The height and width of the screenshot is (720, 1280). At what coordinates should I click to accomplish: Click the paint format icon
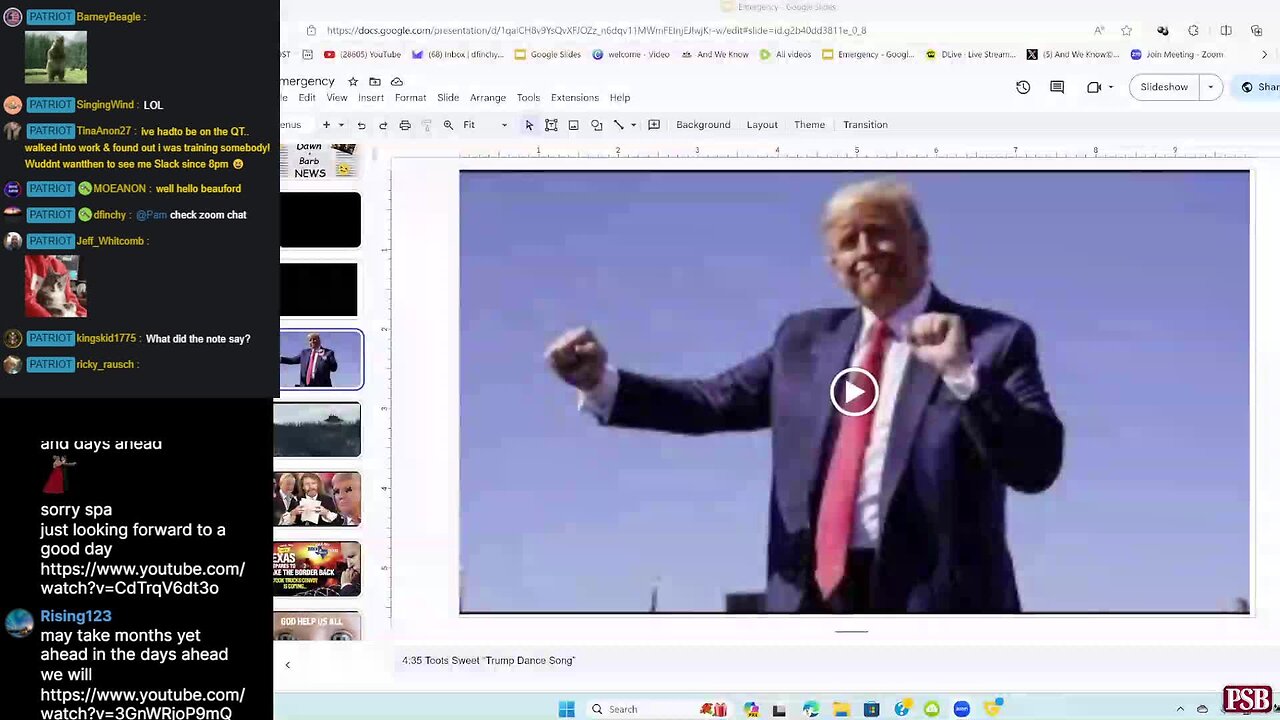tap(426, 125)
